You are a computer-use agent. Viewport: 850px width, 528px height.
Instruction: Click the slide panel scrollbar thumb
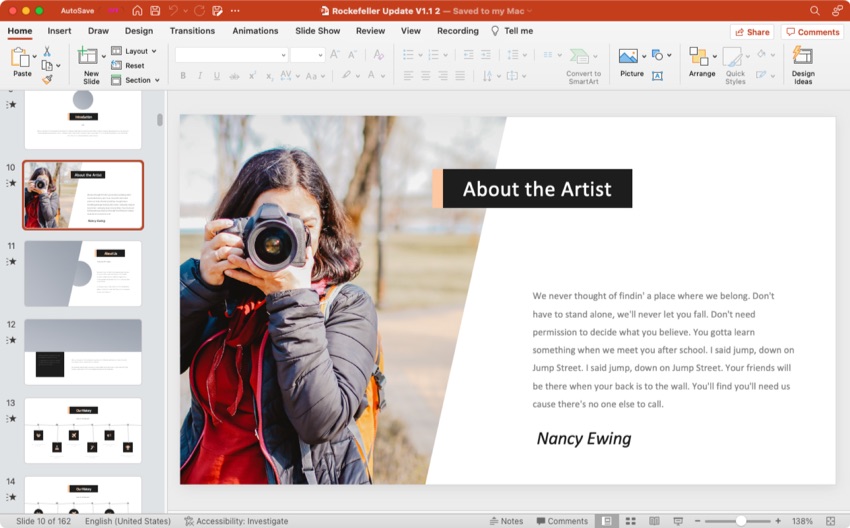pos(160,119)
